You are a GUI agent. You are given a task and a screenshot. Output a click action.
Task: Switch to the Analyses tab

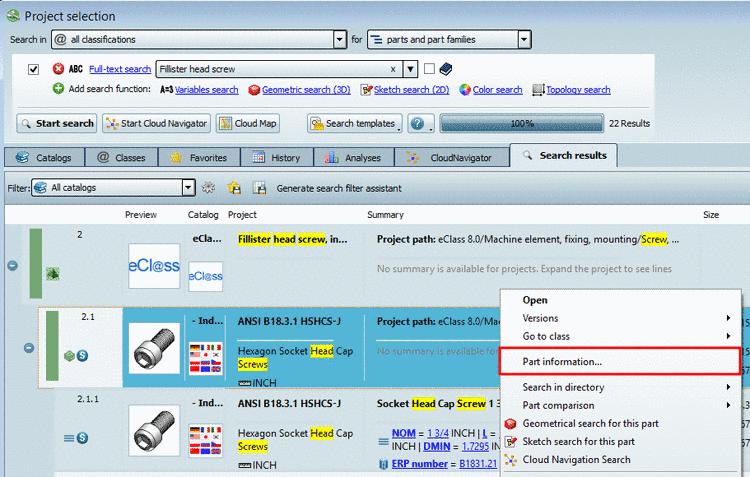tap(354, 157)
